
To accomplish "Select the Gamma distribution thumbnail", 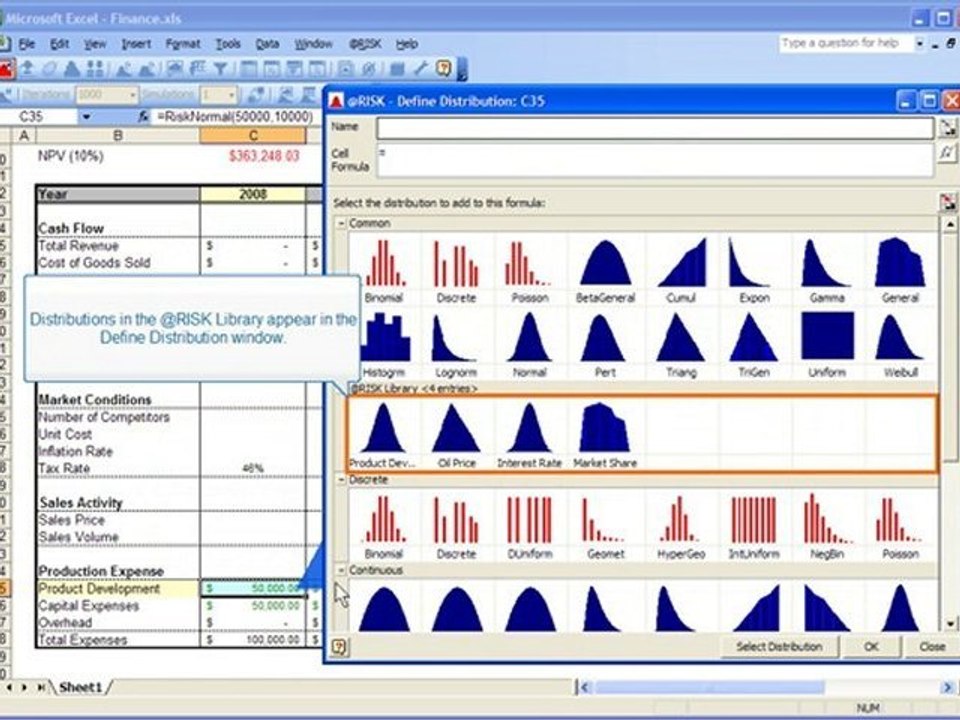I will pos(827,271).
